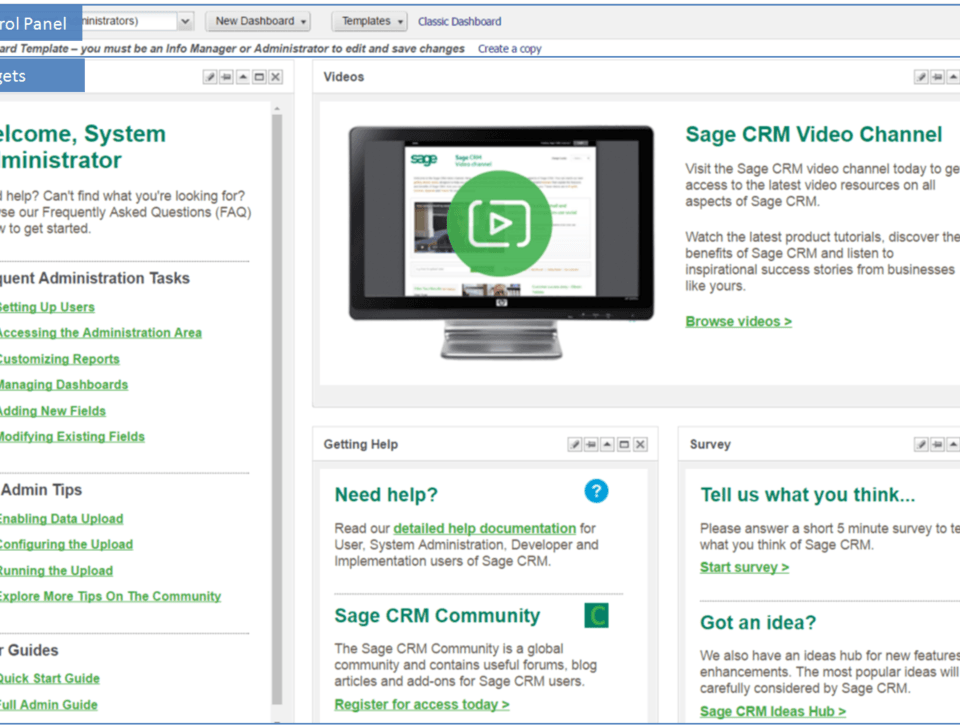Open Explore More Tips On The Community

pos(110,597)
